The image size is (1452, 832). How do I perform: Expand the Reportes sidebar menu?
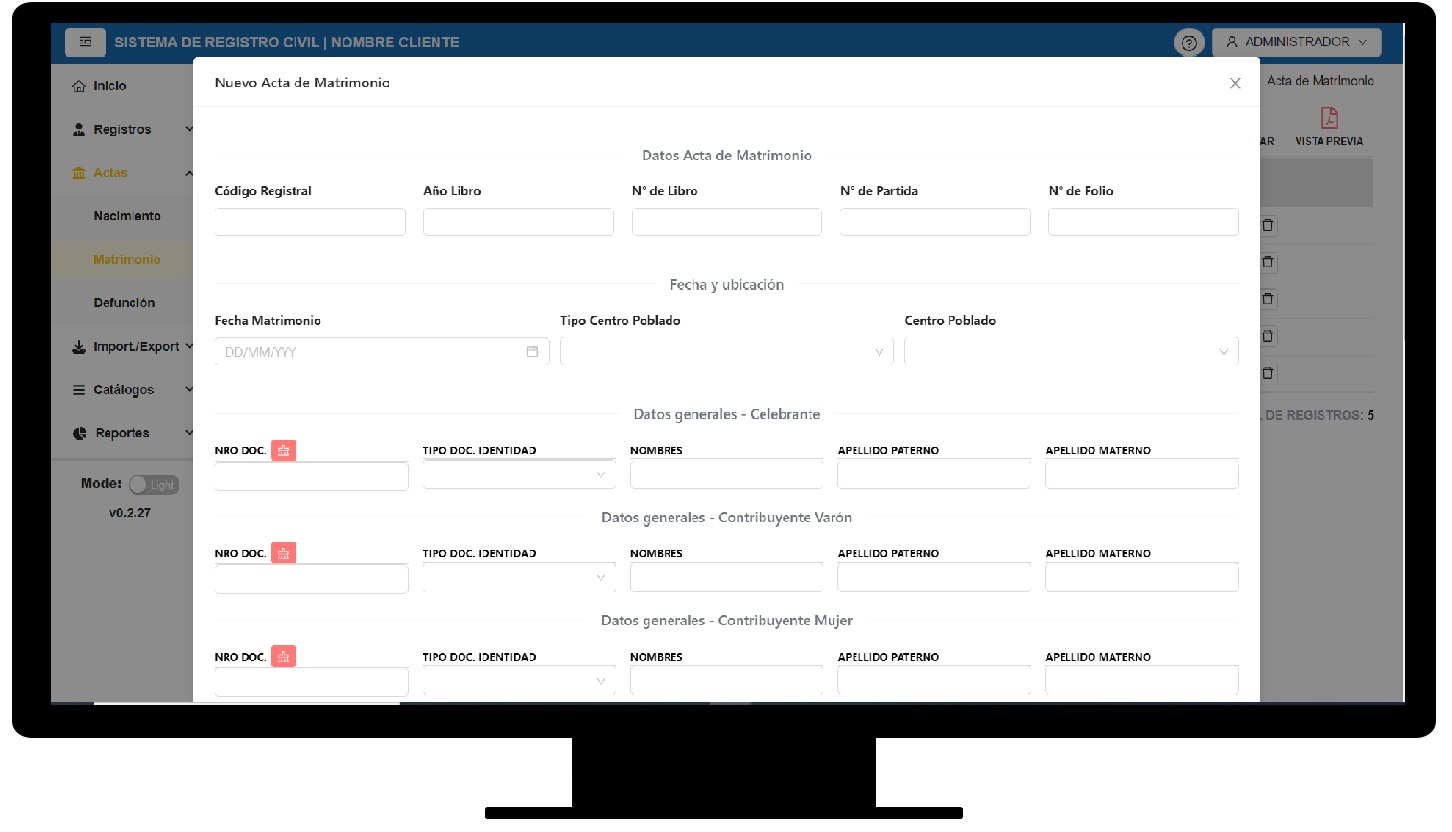(122, 433)
